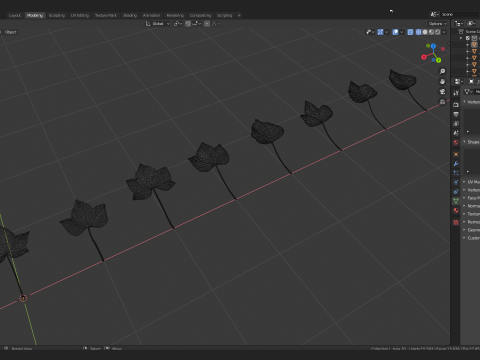Open the Render properties tab
480x360 pixels.
456,105
